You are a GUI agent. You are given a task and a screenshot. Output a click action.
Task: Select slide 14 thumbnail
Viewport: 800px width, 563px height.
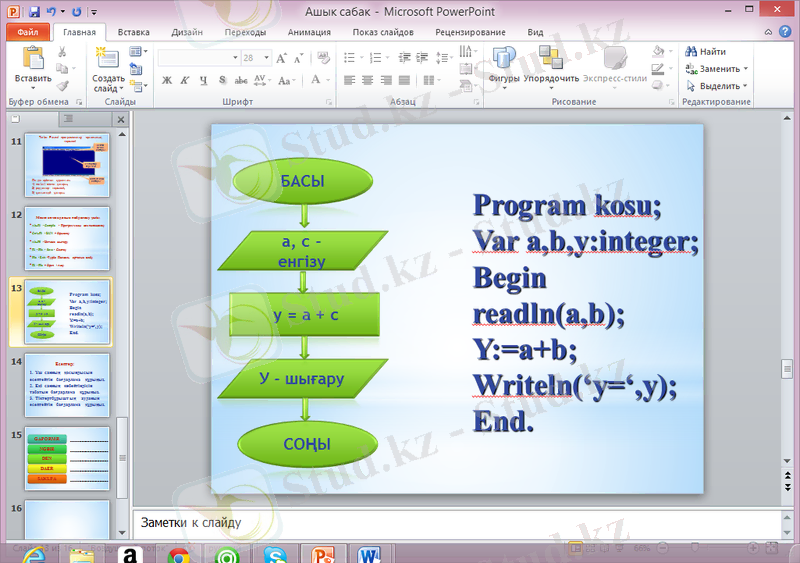click(x=68, y=383)
